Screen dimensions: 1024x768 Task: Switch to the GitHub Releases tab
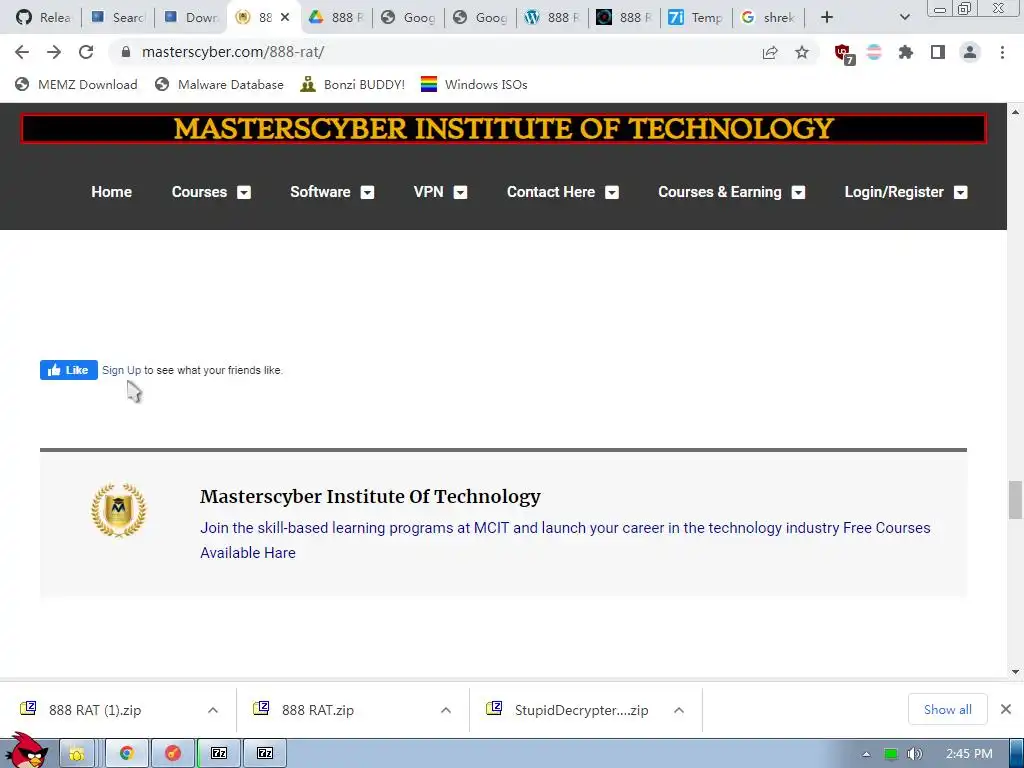(43, 17)
